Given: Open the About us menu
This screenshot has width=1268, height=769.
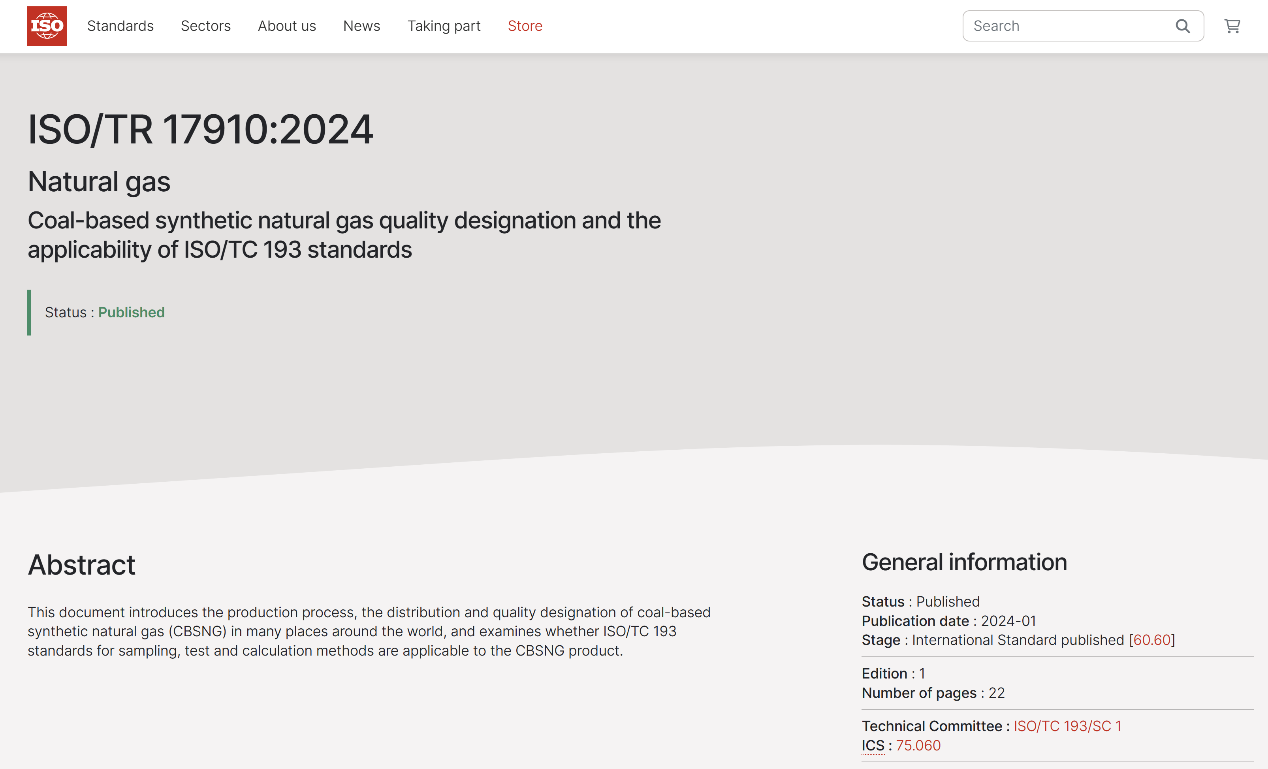Looking at the screenshot, I should coord(287,26).
